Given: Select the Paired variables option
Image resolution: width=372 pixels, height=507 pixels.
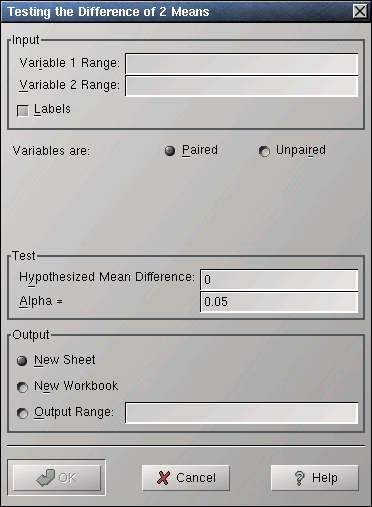Looking at the screenshot, I should [170, 151].
